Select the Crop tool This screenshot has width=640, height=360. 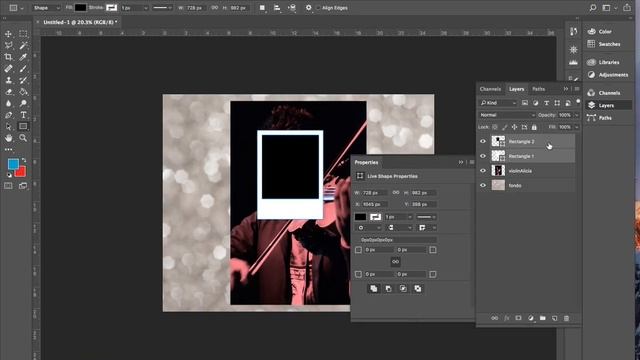pyautogui.click(x=8, y=57)
